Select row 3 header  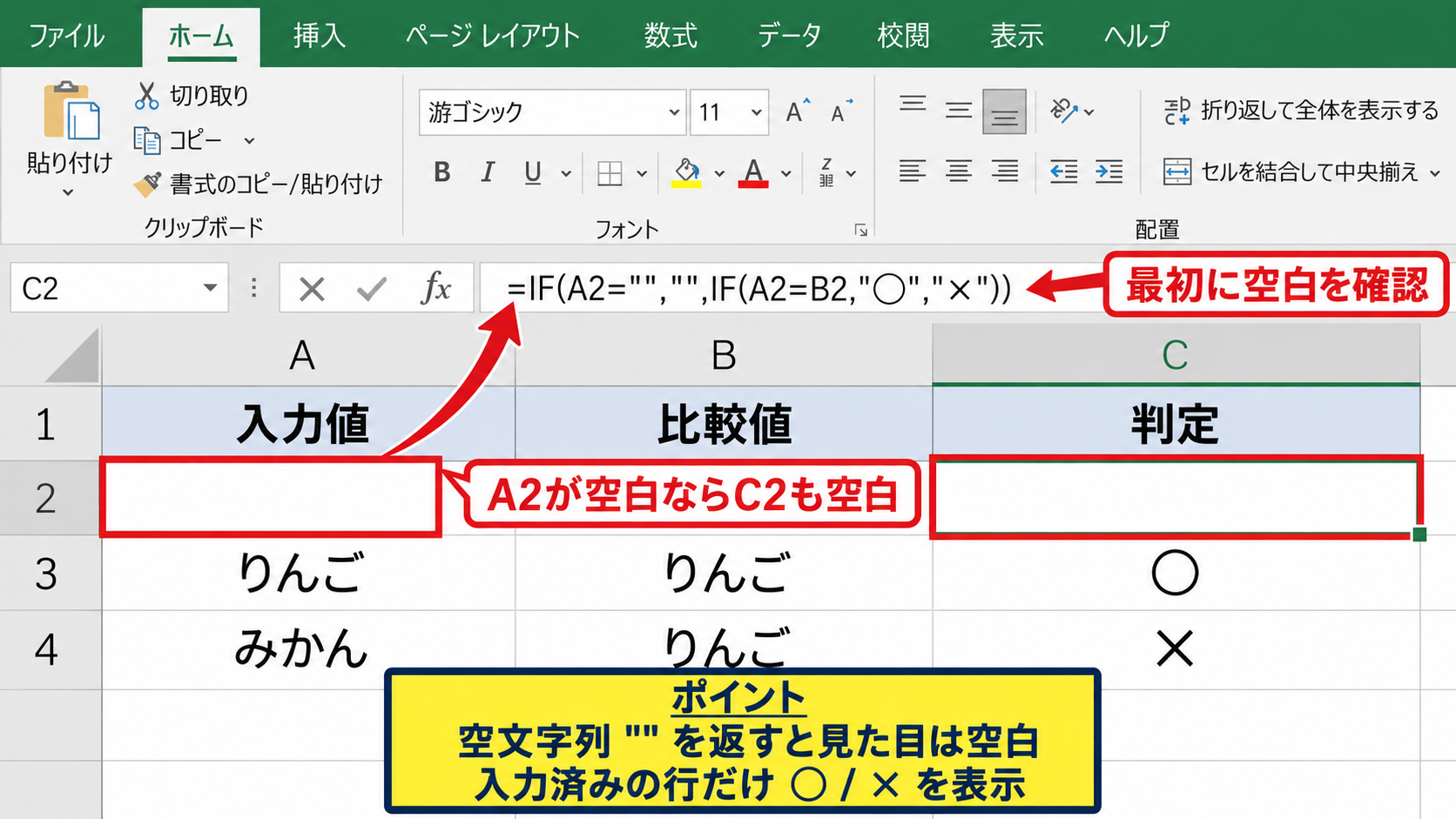click(50, 573)
